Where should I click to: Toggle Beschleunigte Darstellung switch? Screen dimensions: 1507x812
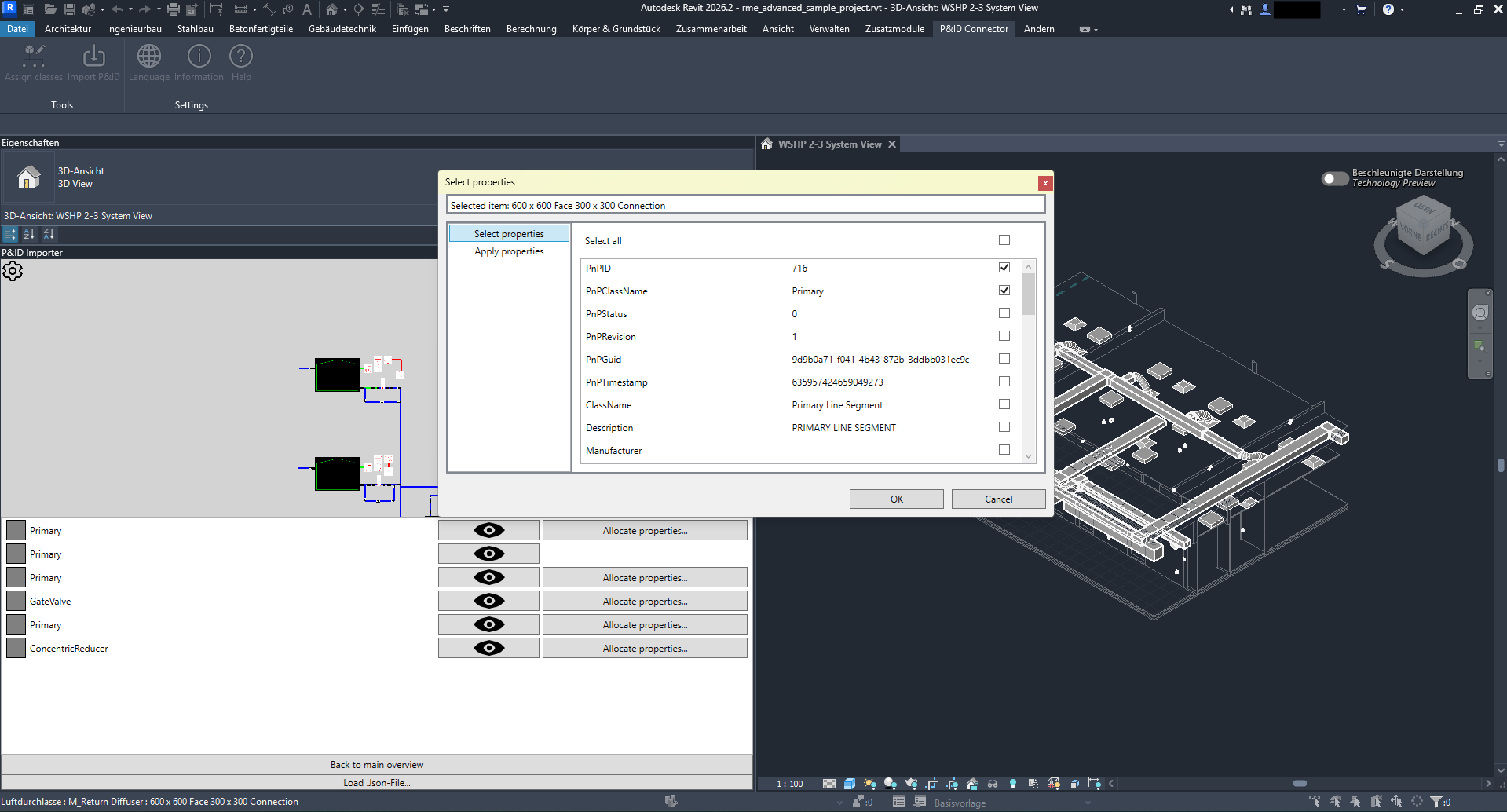1333,178
